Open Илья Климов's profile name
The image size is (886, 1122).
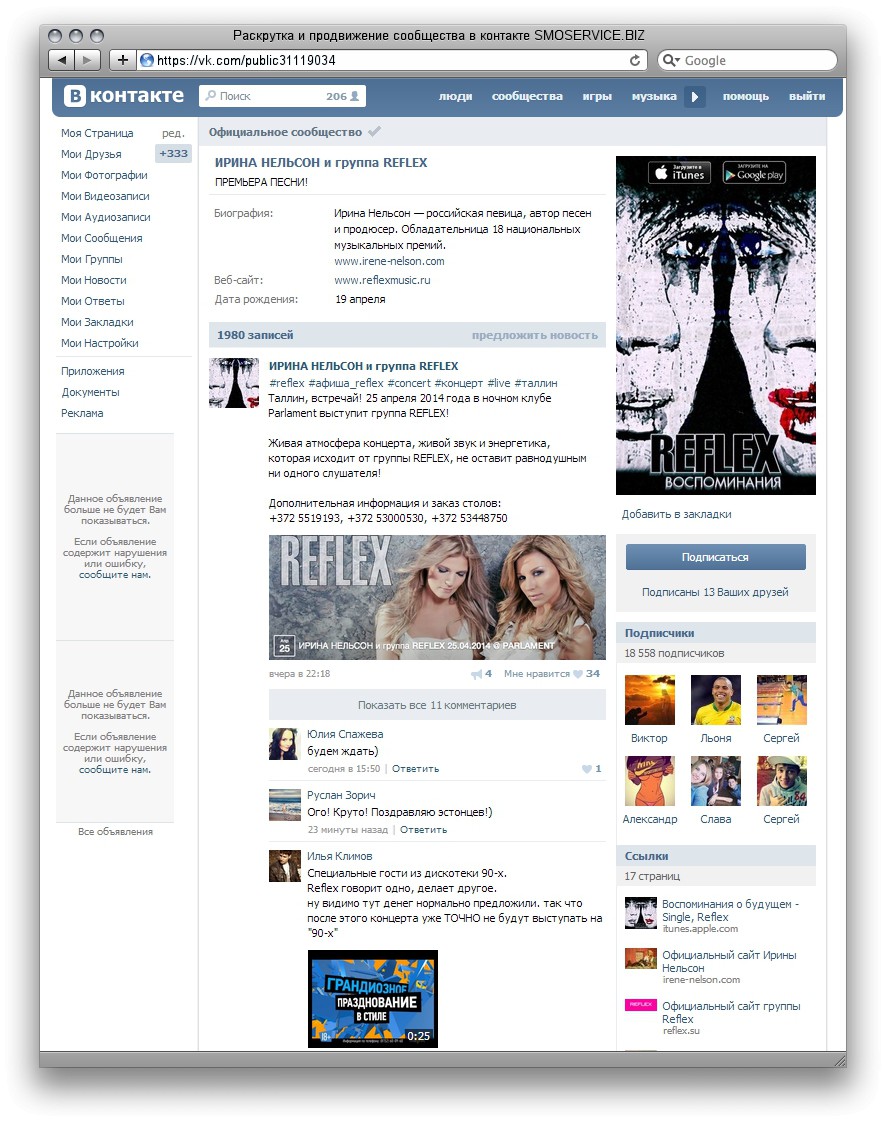pyautogui.click(x=339, y=856)
